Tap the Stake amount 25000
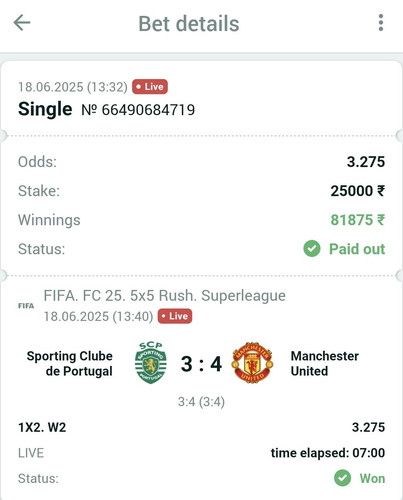Image resolution: width=403 pixels, height=500 pixels. 358,191
